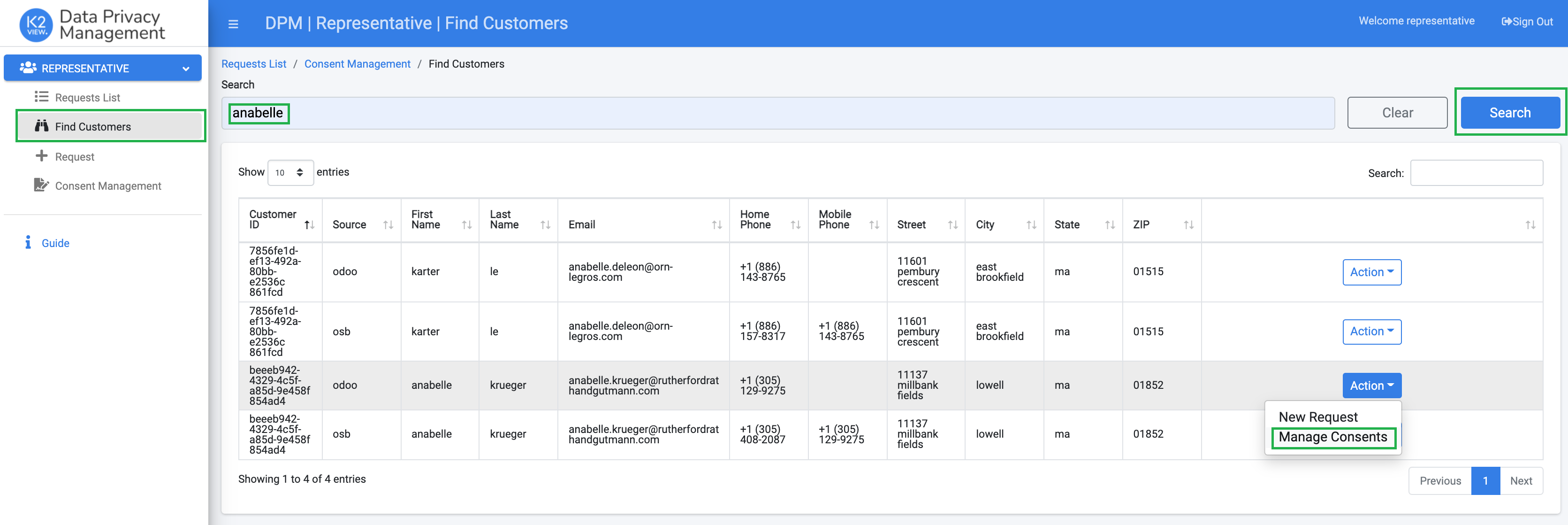Screen dimensions: 1568x525
Task: Click the Guide info icon
Action: (x=28, y=242)
